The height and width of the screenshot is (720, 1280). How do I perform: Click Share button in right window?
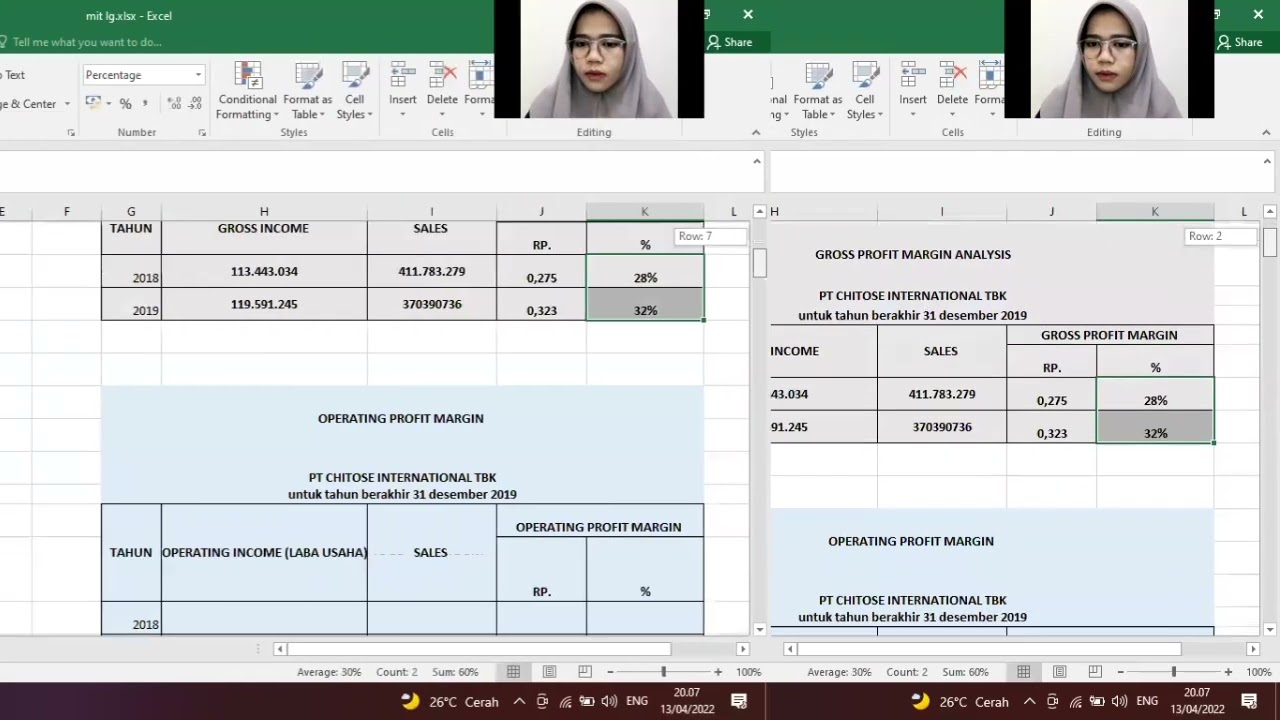point(1240,42)
